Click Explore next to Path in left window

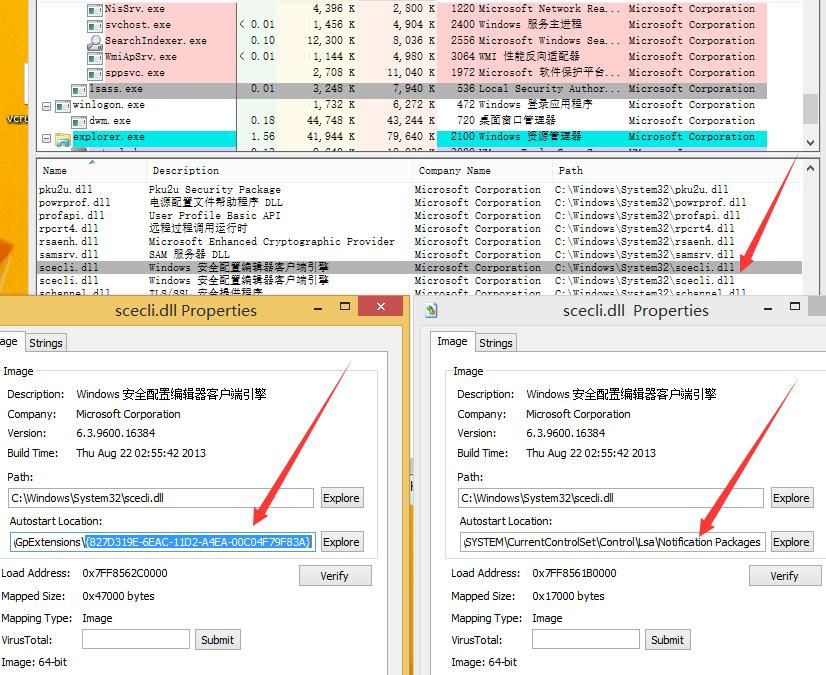(341, 498)
